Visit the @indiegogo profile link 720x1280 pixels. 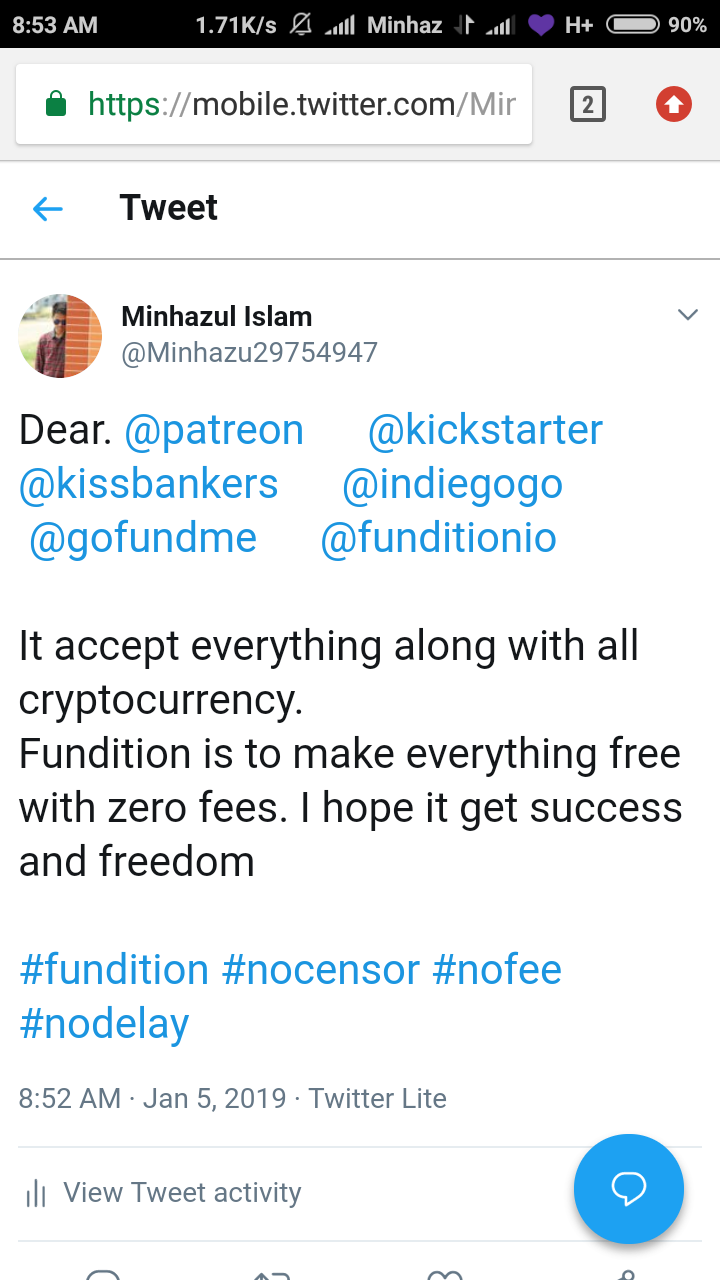pyautogui.click(x=452, y=484)
